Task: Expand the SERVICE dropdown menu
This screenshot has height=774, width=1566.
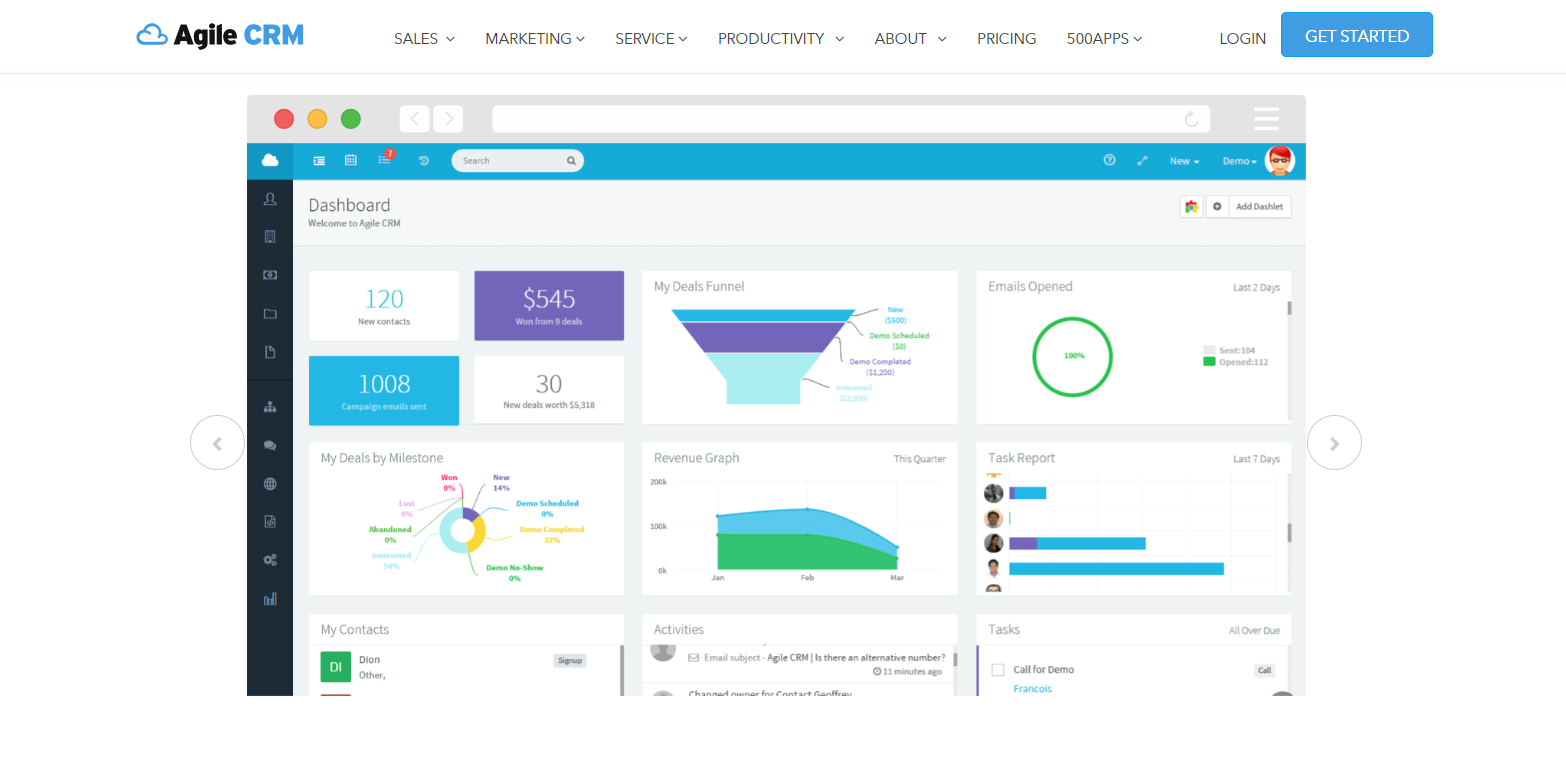Action: coord(651,38)
